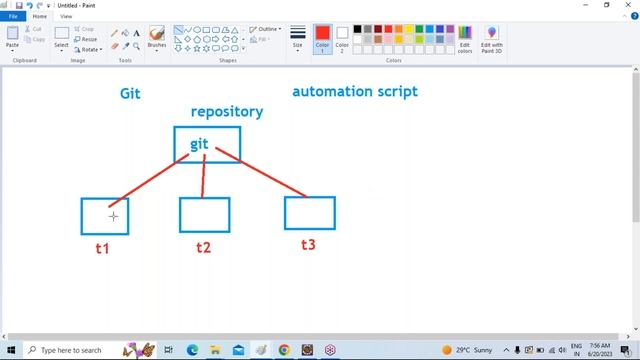This screenshot has height=360, width=640.
Task: Choose the Oval shape
Action: (x=197, y=30)
